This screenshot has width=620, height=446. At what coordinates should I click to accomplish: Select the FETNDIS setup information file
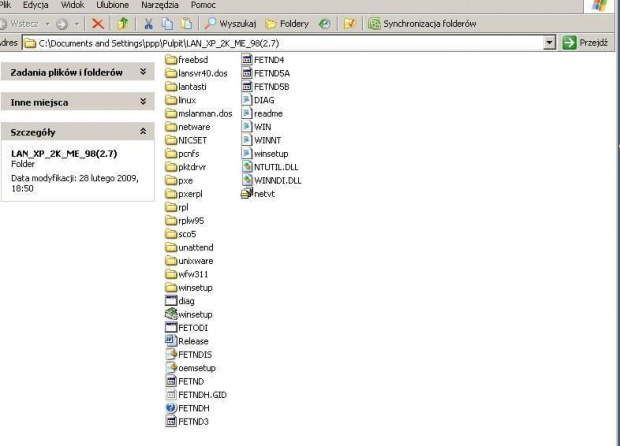(189, 355)
